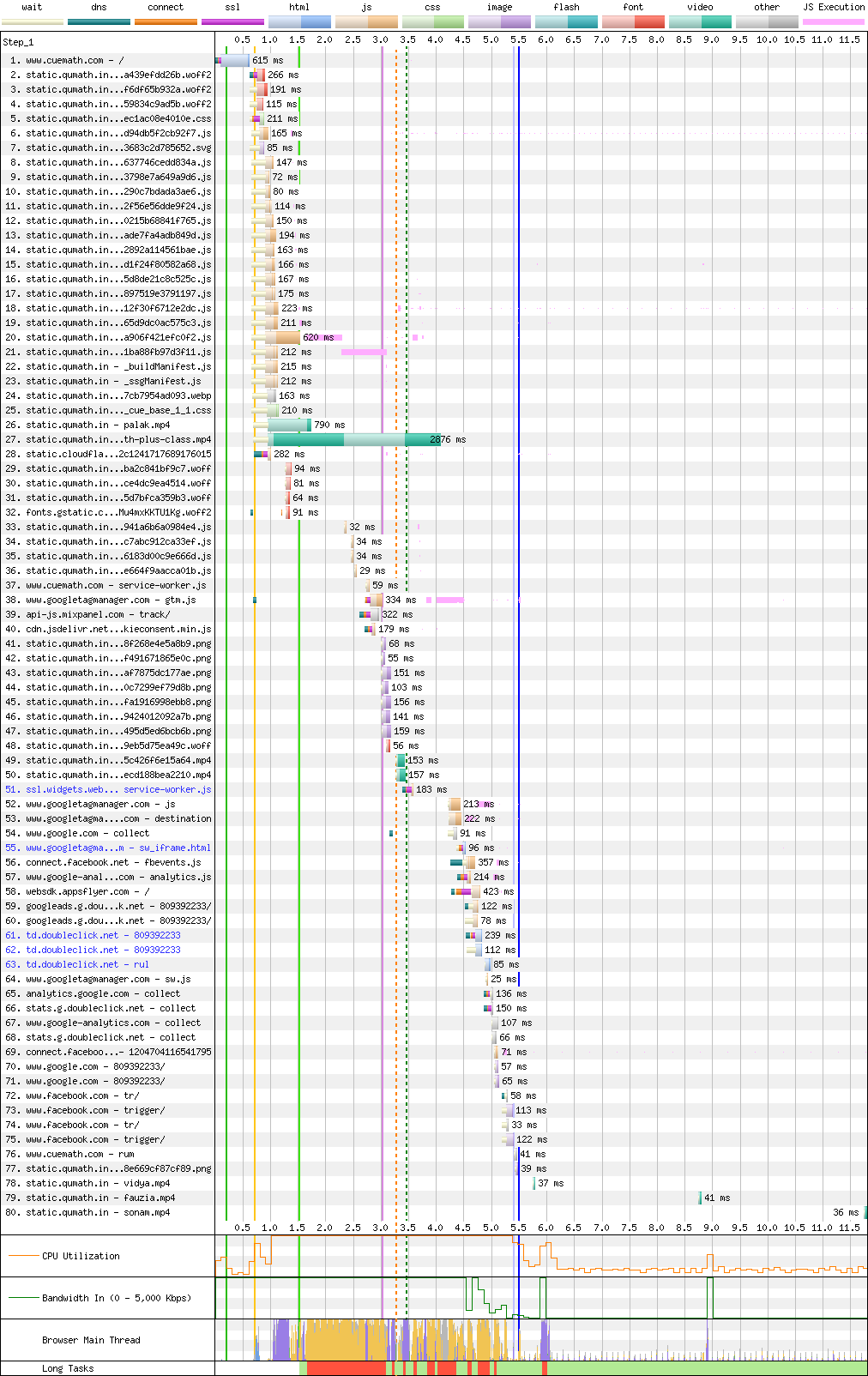Select the font legend color swatch
Viewport: 868px width, 1376px height.
pyautogui.click(x=633, y=21)
